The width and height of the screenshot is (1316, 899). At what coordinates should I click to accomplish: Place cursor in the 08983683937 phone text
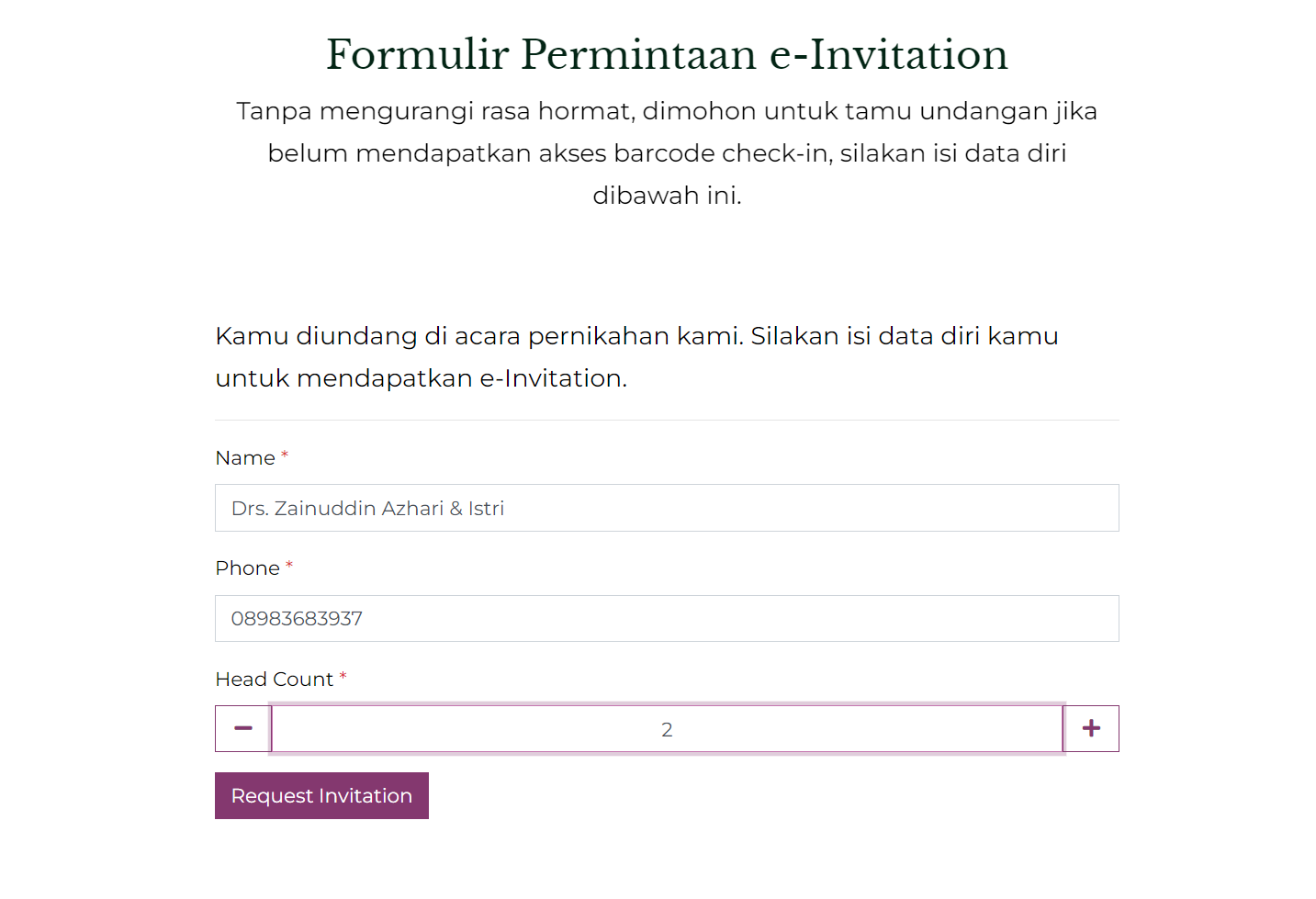pos(297,618)
